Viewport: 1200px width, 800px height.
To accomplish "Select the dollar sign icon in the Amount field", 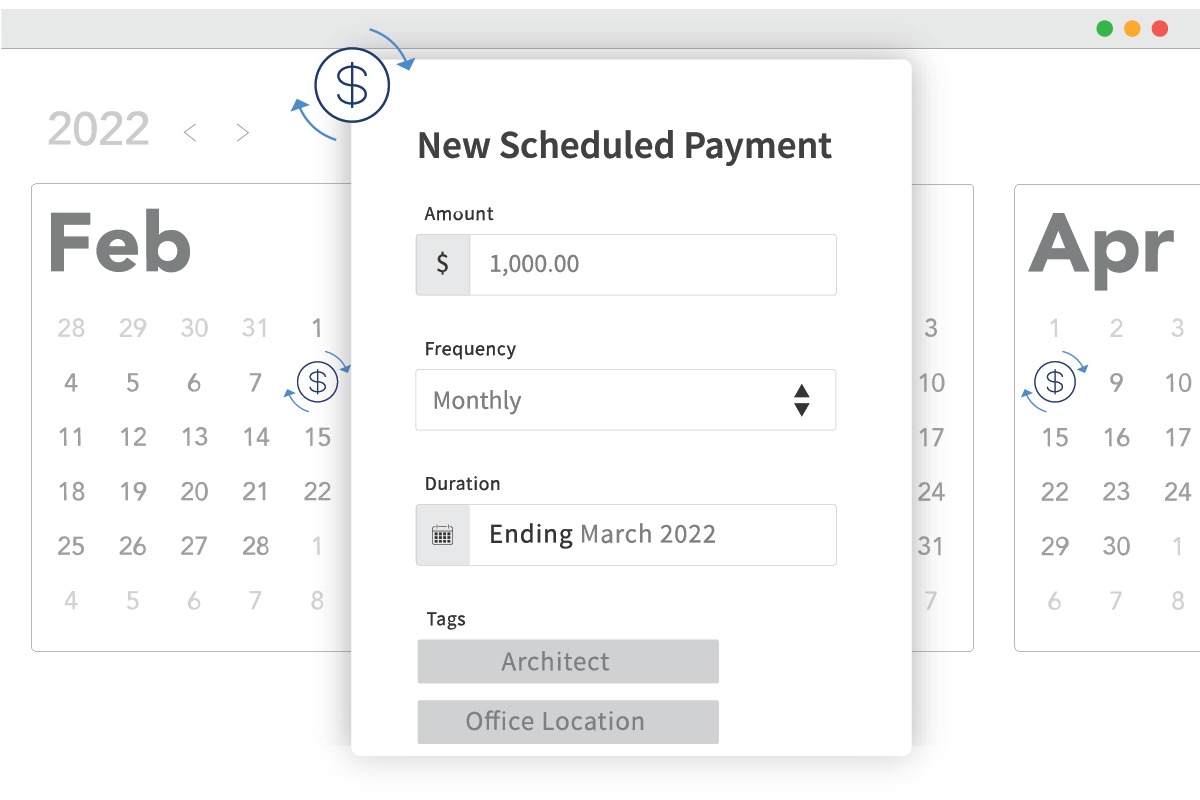I will click(x=442, y=264).
